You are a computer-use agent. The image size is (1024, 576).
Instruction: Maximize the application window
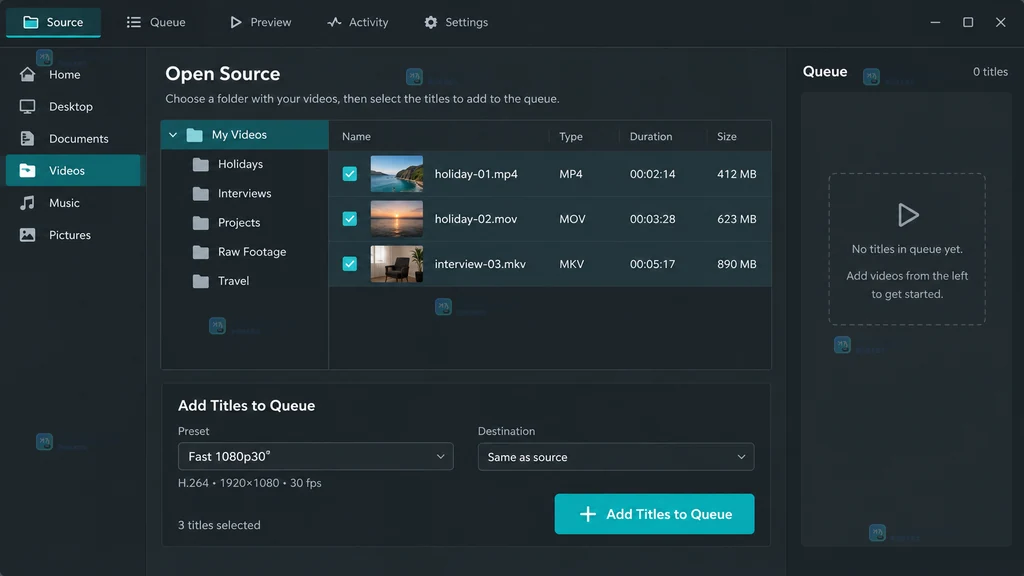click(x=968, y=22)
